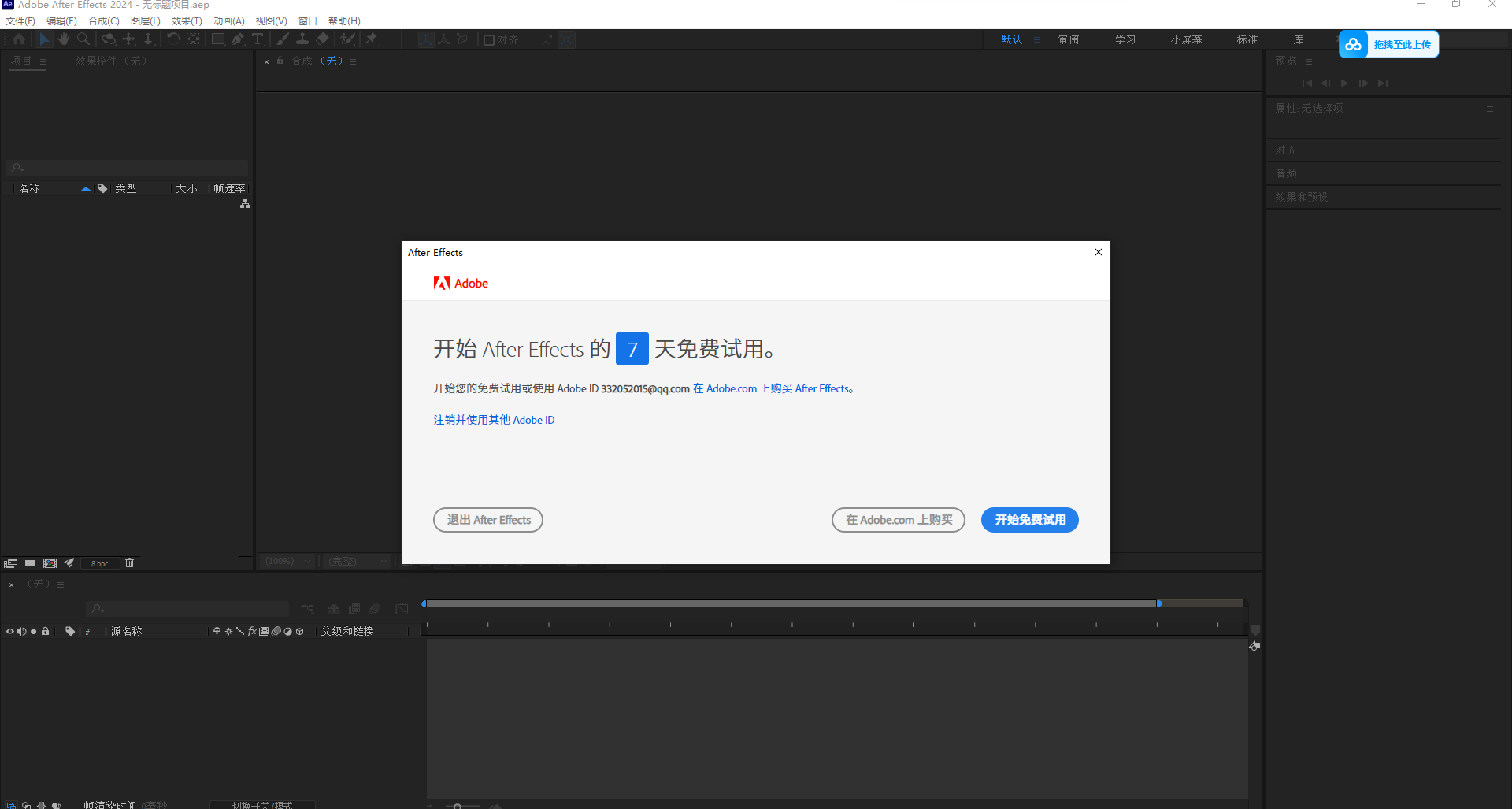Click the 注销并使用其他 Adobe ID link
Image resolution: width=1512 pixels, height=809 pixels.
tap(494, 420)
